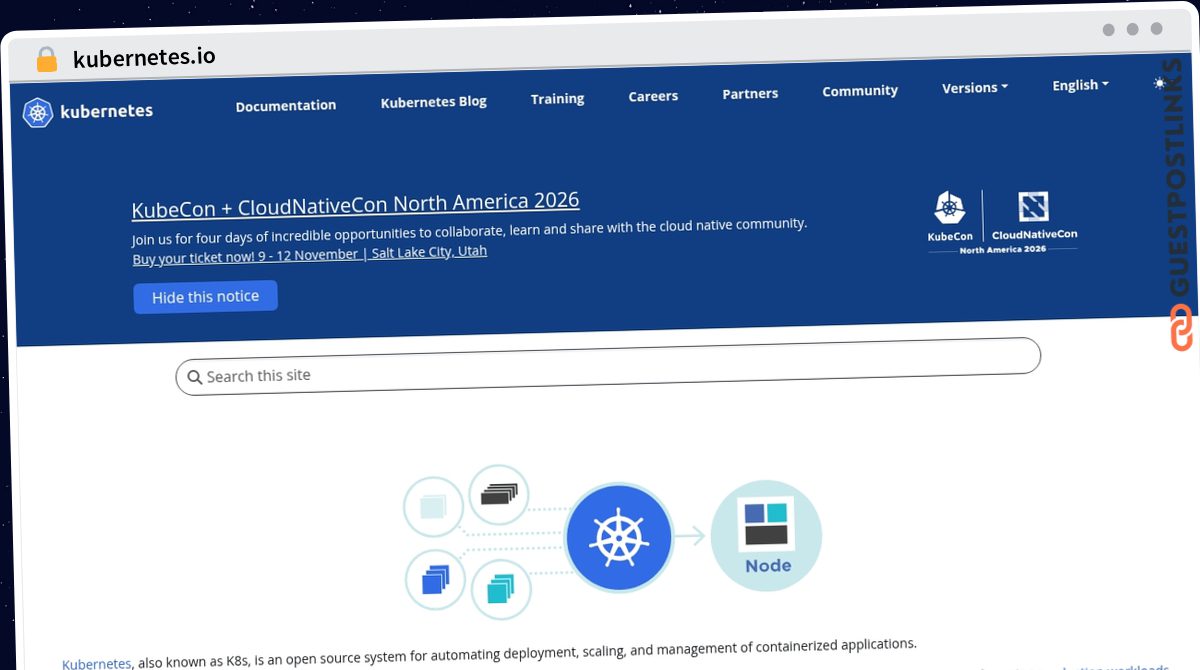Click the search magnifier icon
The height and width of the screenshot is (670, 1200).
tap(194, 377)
